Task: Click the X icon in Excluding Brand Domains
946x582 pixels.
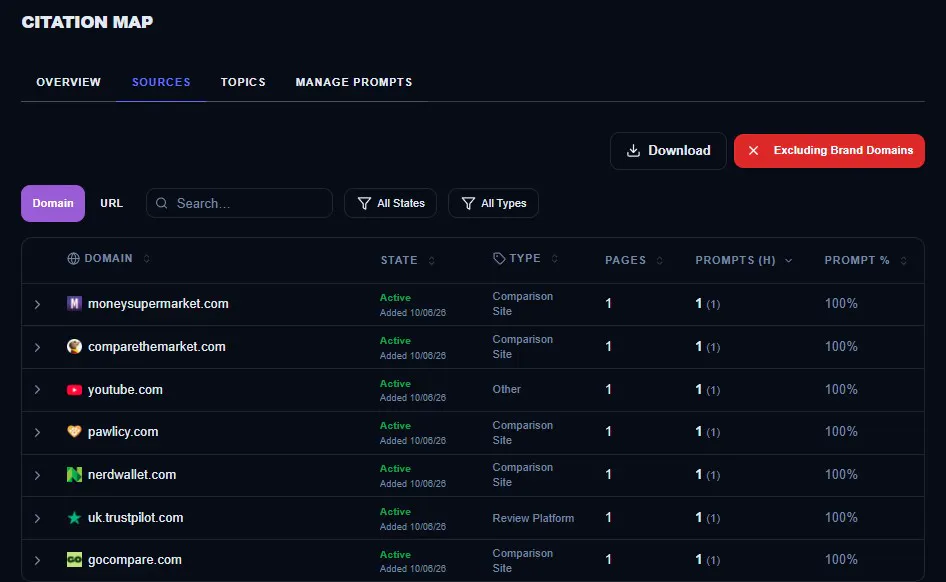Action: point(754,151)
